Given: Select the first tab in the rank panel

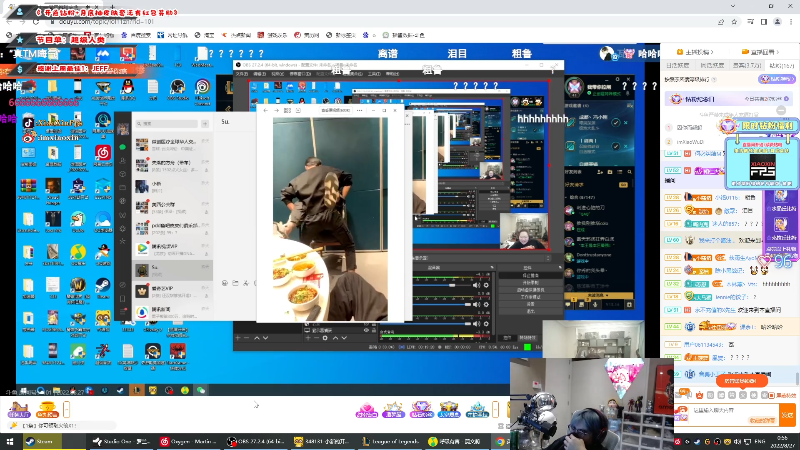Looking at the screenshot, I should 678,65.
